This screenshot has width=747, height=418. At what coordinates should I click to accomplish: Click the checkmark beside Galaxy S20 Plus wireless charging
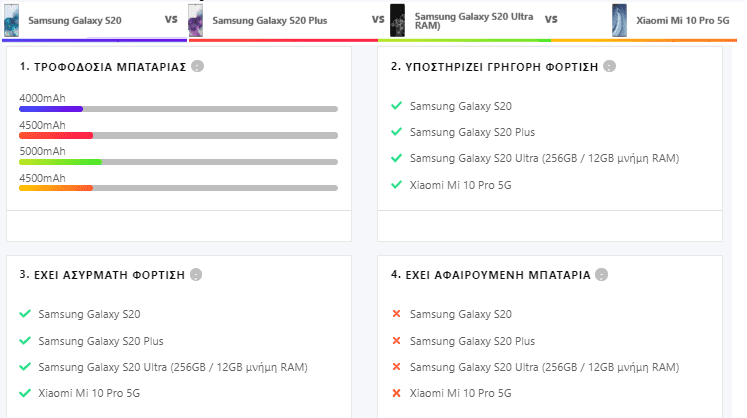coord(25,340)
